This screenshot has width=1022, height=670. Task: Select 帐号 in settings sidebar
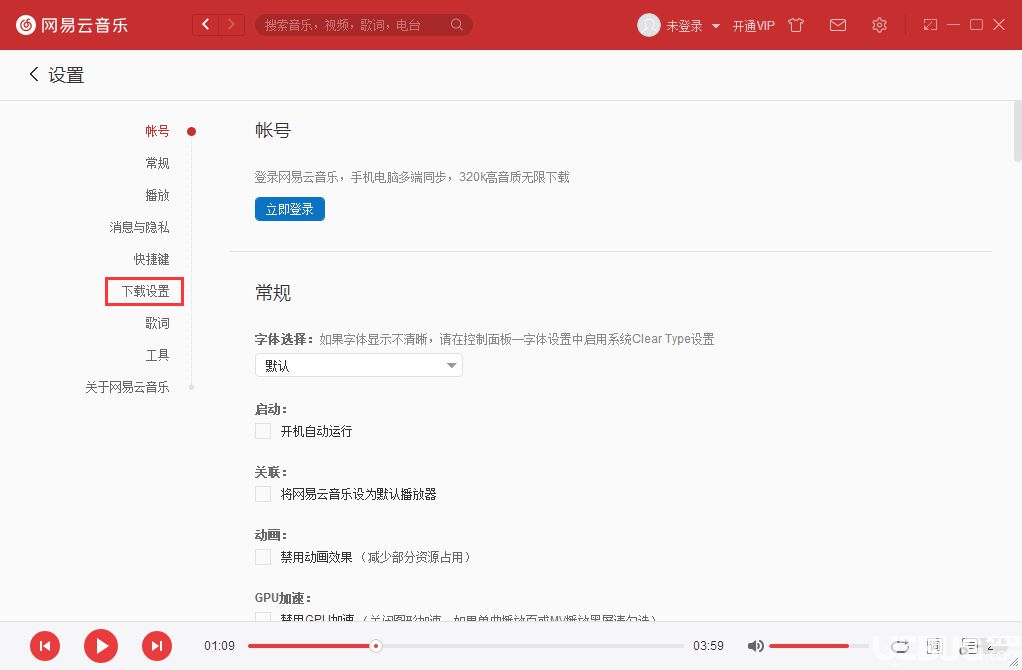[157, 131]
